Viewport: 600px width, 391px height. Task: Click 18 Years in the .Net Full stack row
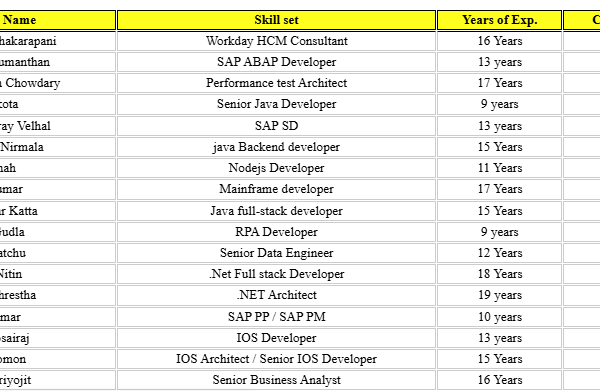click(500, 274)
